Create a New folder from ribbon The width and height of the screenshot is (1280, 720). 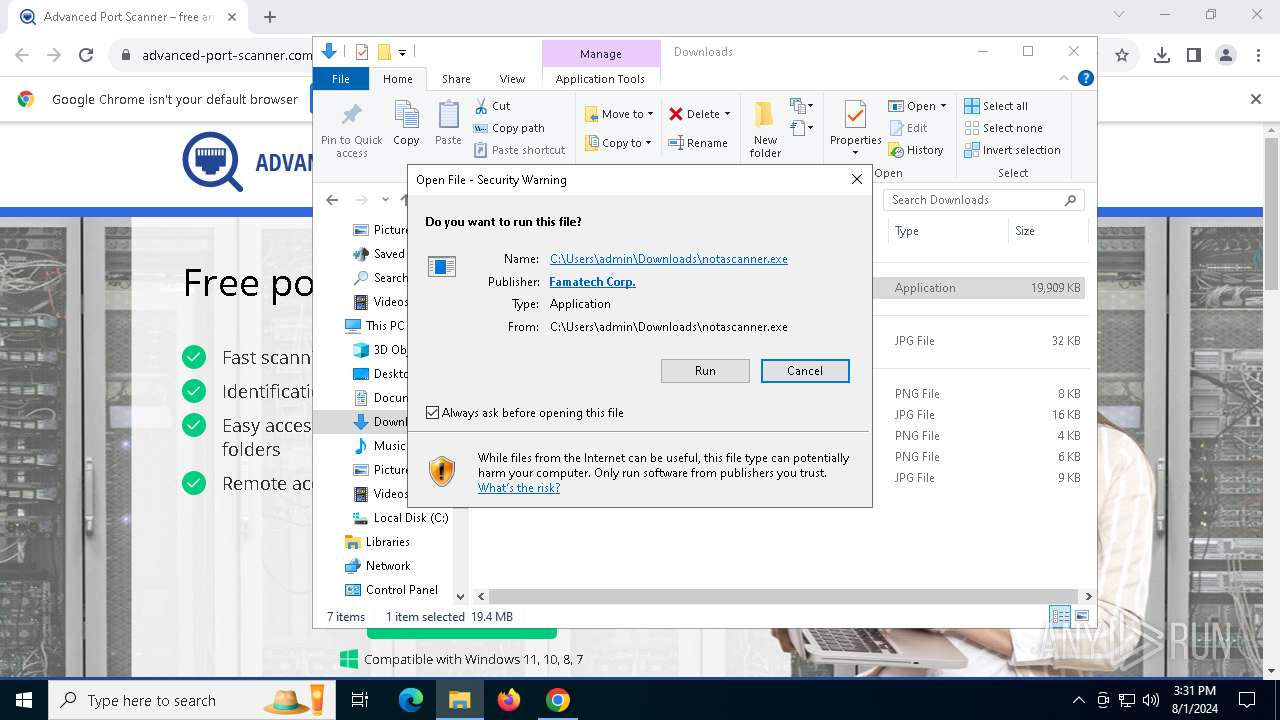[x=766, y=129]
